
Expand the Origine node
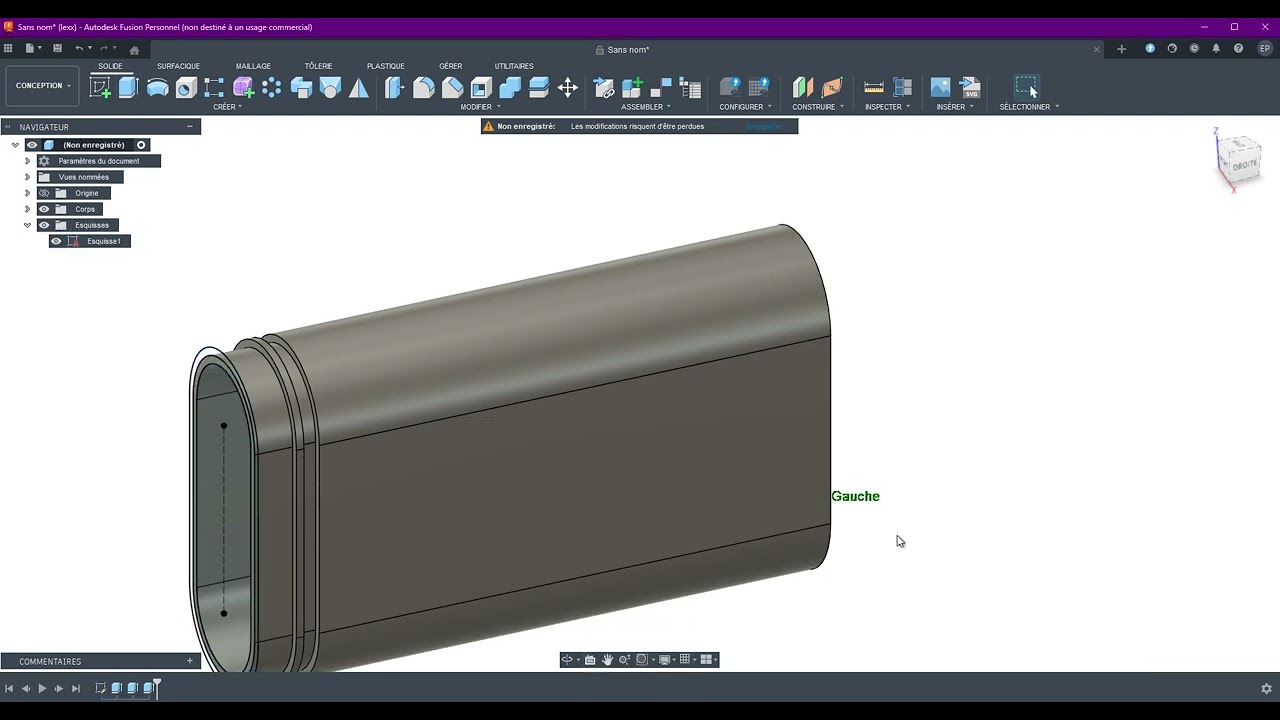[28, 193]
